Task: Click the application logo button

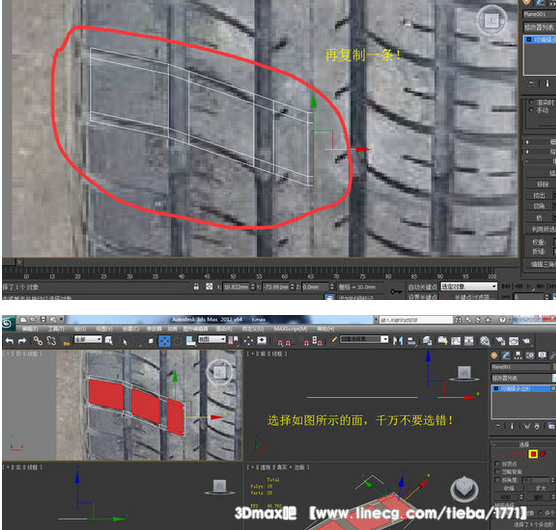Action: [8, 323]
